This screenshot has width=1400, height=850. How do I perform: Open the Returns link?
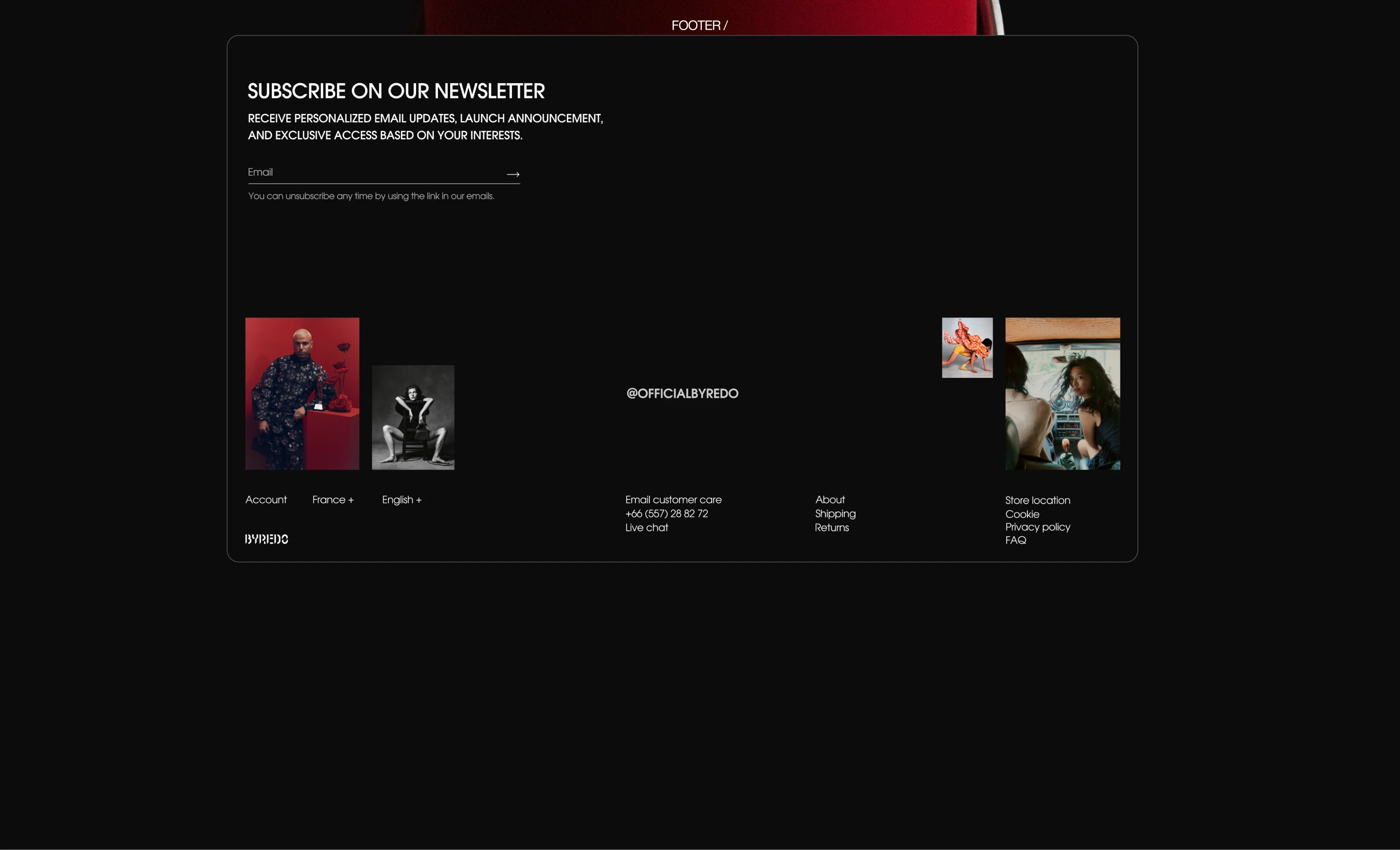coord(831,527)
